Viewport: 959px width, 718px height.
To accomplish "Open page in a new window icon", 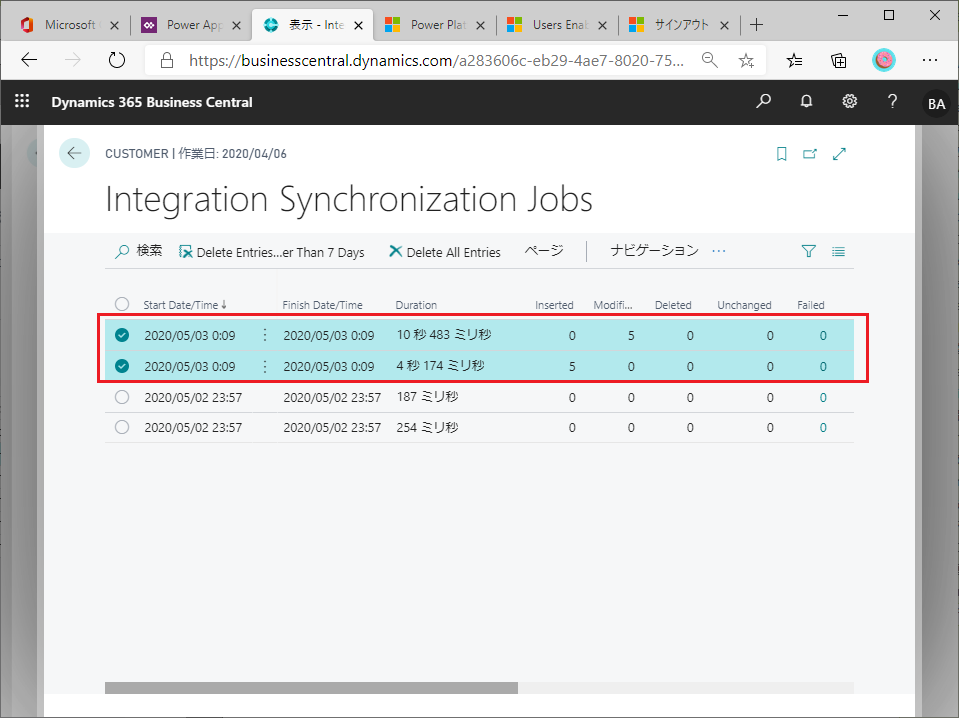I will [810, 154].
